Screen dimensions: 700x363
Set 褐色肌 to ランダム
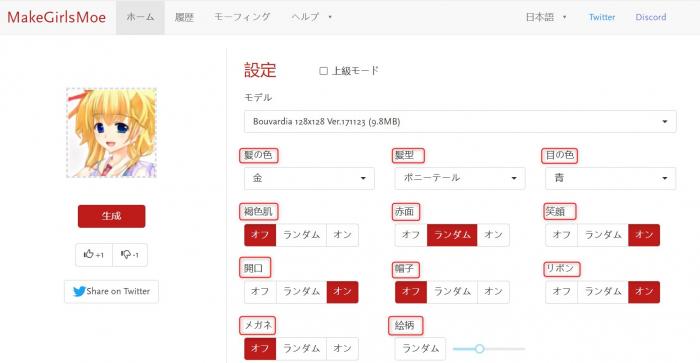coord(301,235)
